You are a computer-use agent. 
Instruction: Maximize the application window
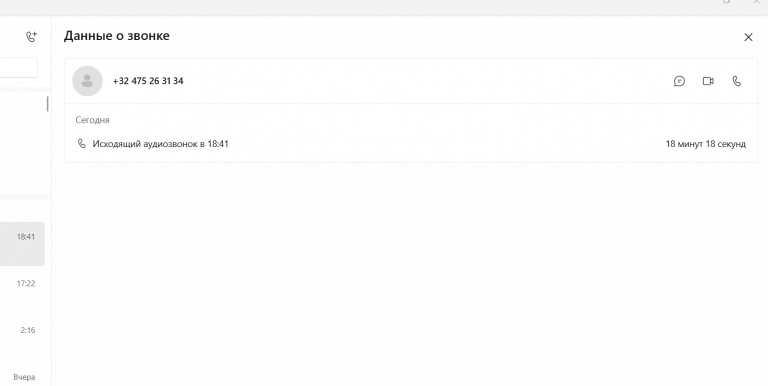point(726,2)
